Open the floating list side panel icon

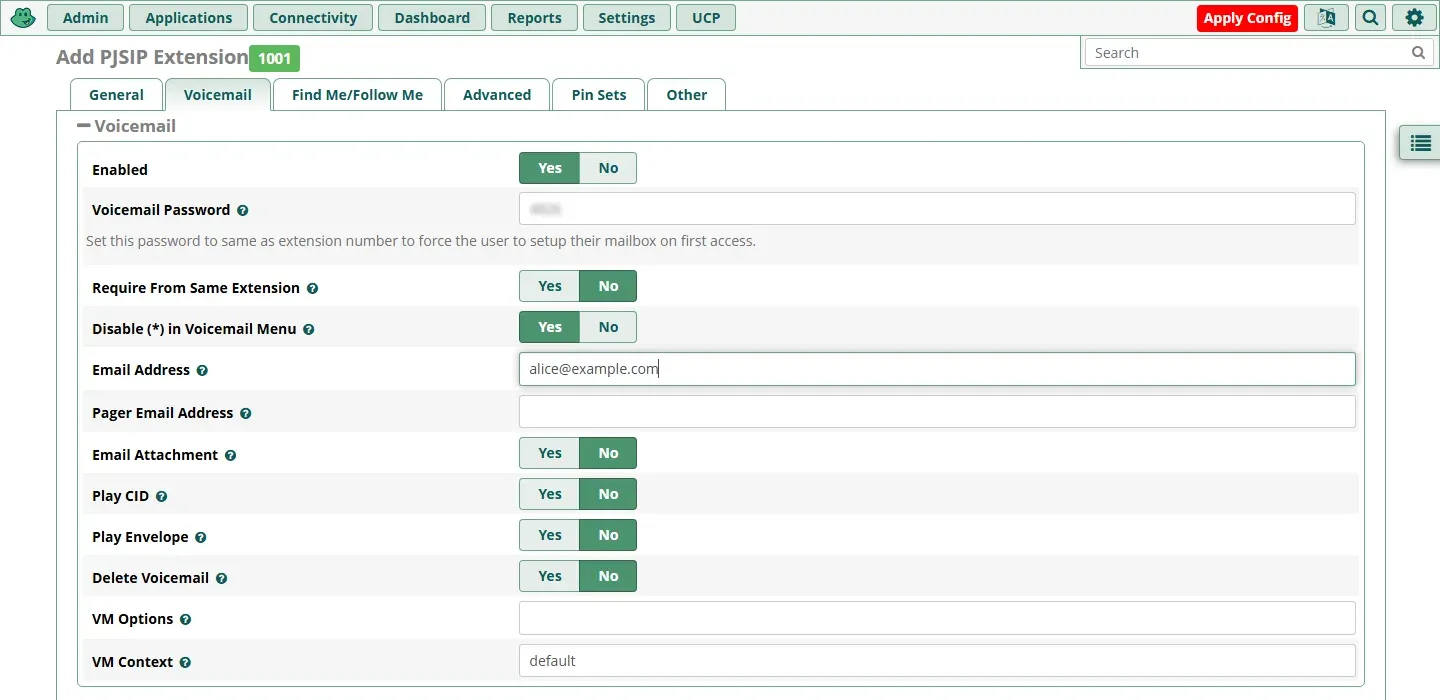[x=1420, y=143]
